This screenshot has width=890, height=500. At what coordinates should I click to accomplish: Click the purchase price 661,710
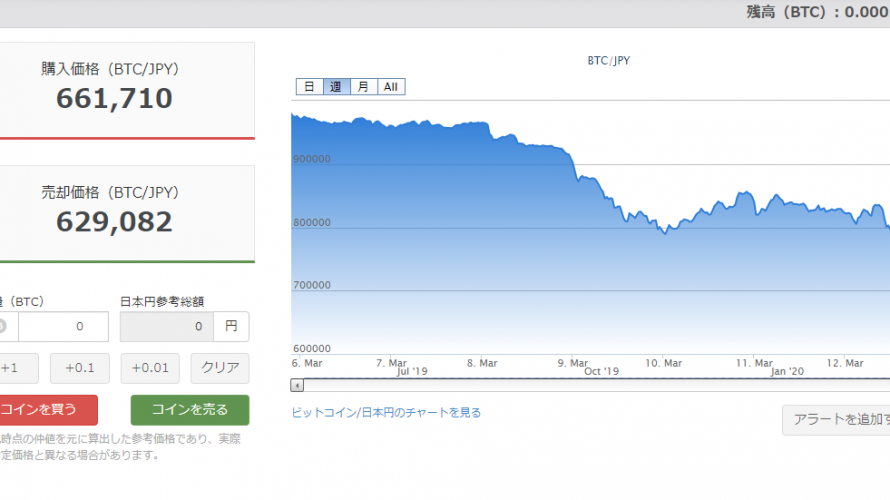tap(114, 98)
